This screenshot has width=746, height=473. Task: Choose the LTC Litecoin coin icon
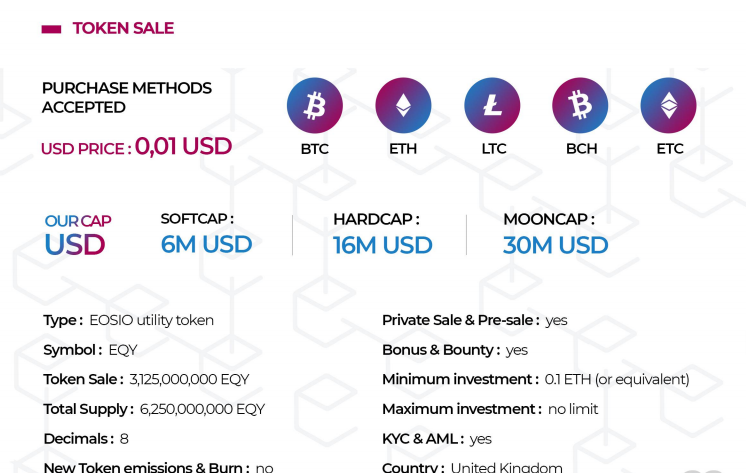pyautogui.click(x=492, y=105)
